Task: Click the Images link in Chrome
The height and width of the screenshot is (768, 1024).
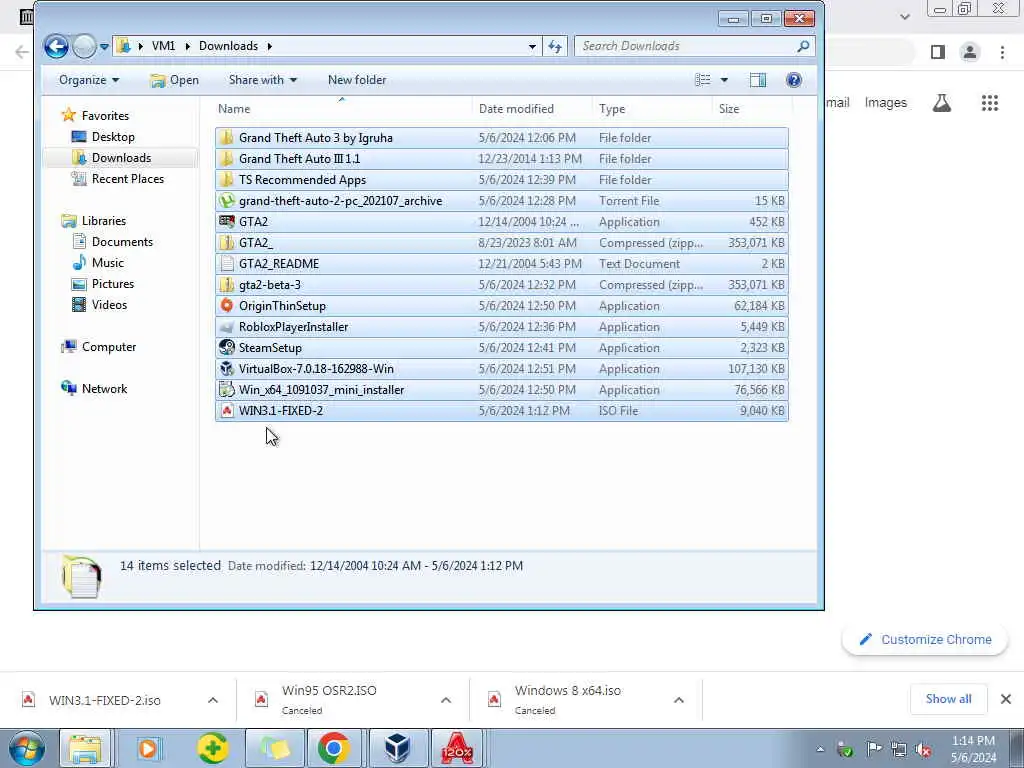Action: point(886,103)
